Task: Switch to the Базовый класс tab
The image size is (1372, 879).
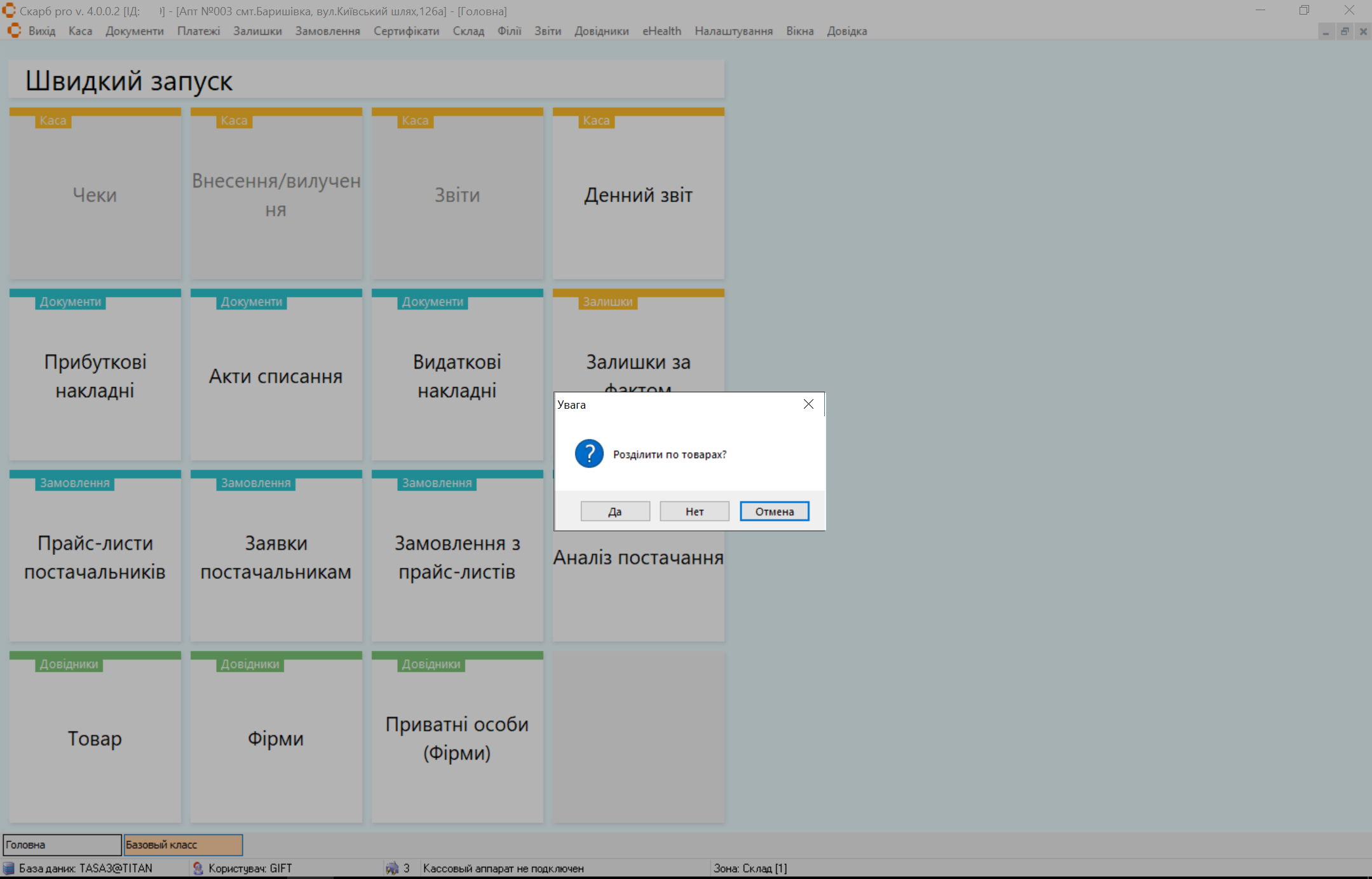Action: 183,845
